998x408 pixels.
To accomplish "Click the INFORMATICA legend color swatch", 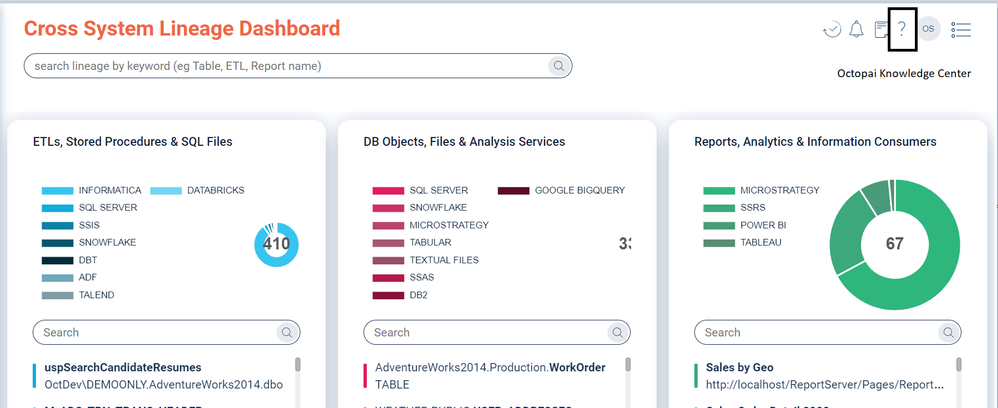I will (x=57, y=190).
